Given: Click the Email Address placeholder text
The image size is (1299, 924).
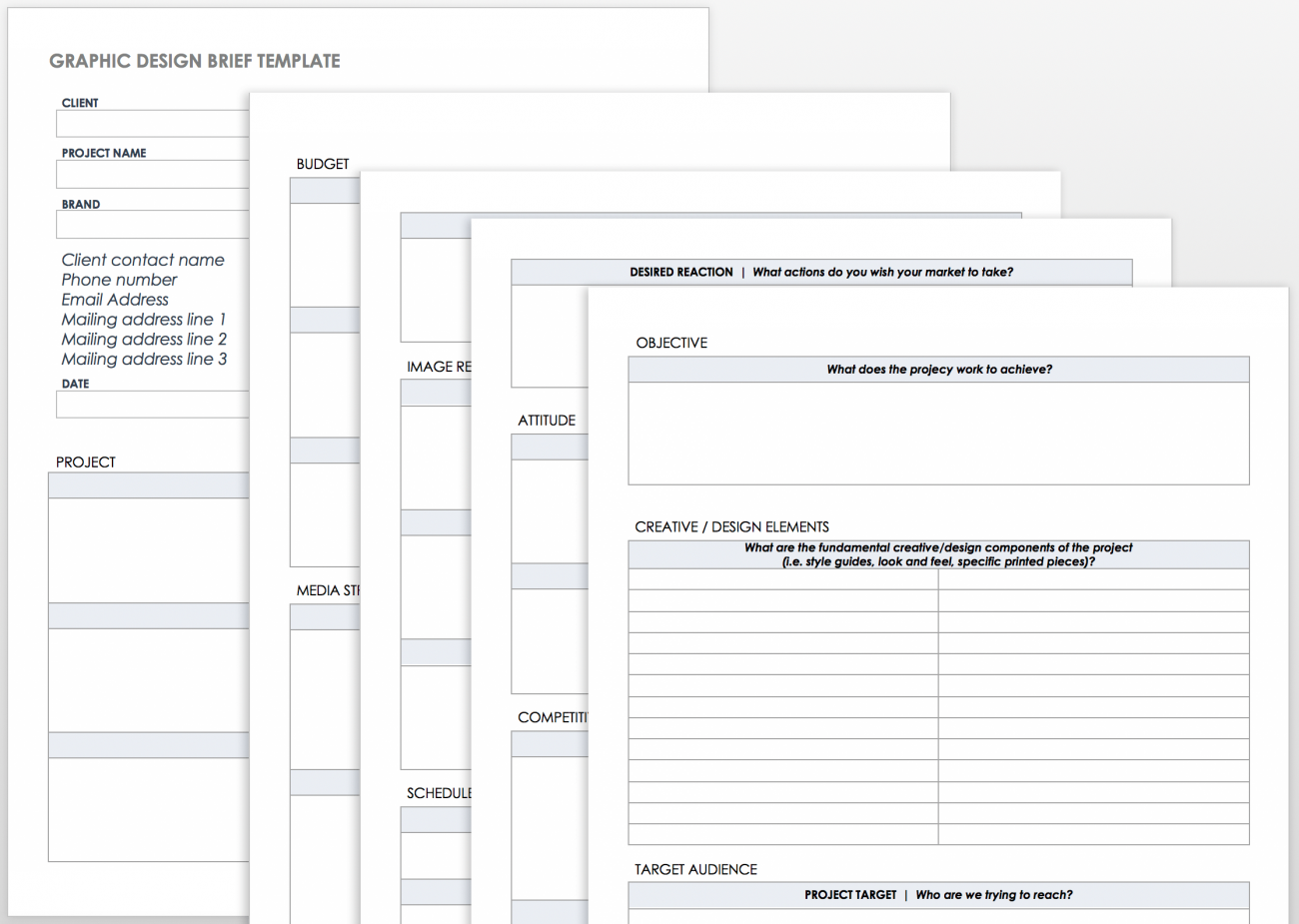Looking at the screenshot, I should (x=115, y=300).
